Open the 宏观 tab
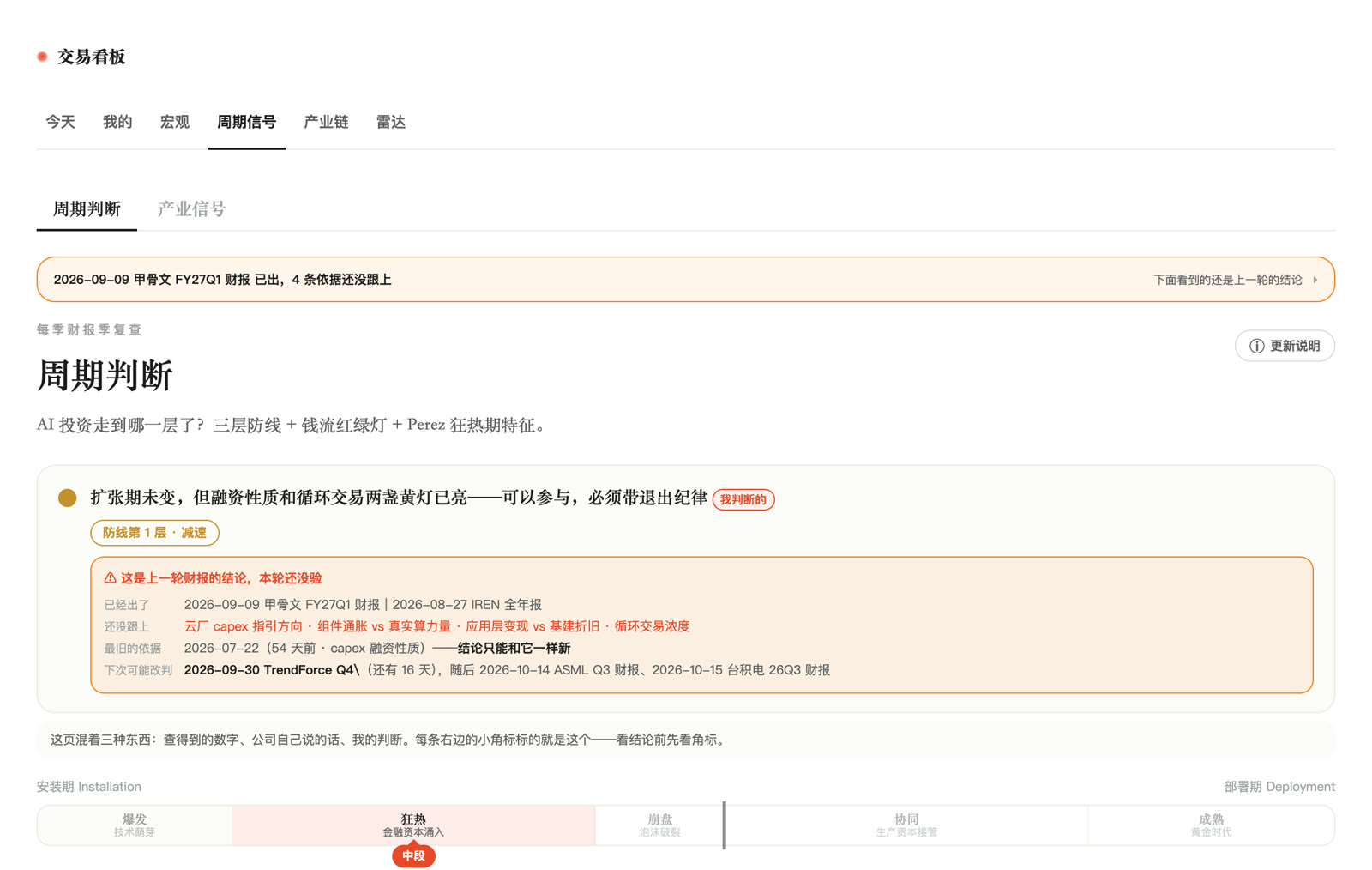 (x=175, y=122)
